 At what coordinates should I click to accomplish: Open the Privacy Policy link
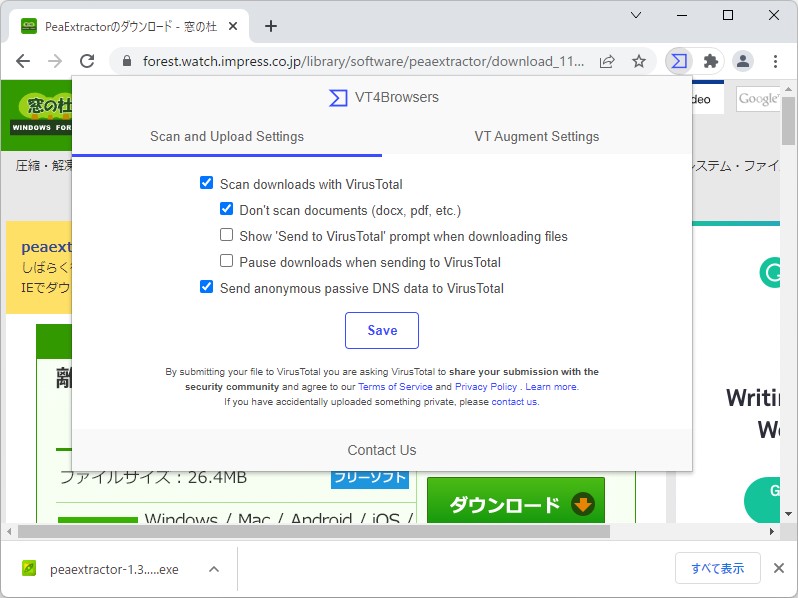coord(486,387)
